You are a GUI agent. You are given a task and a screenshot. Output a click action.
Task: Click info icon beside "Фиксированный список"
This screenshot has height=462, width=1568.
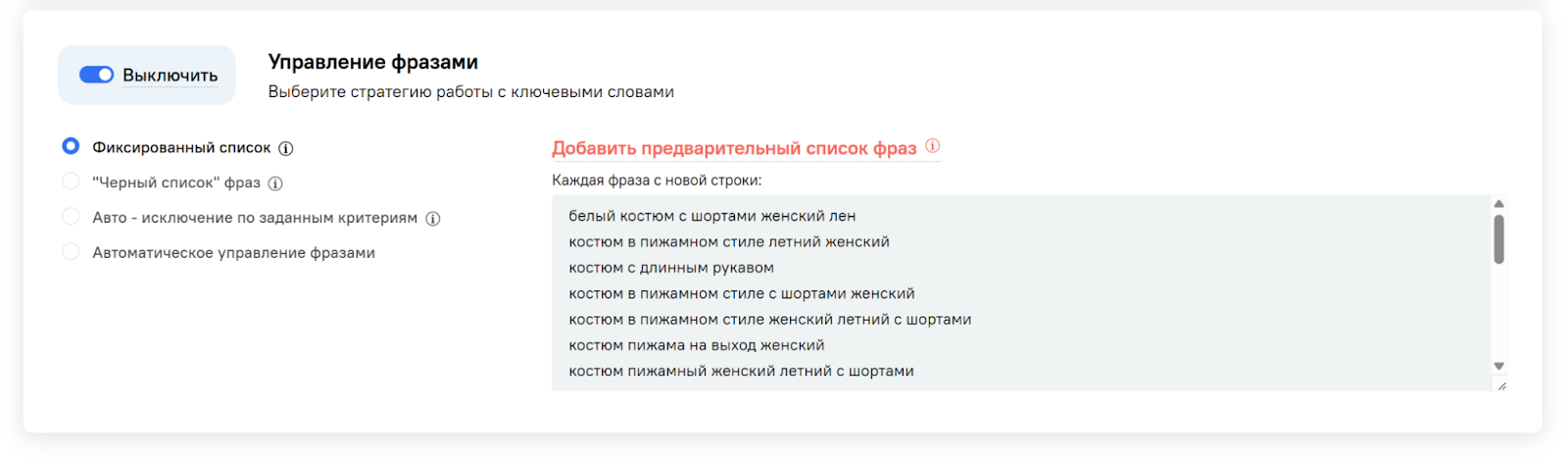pos(286,149)
